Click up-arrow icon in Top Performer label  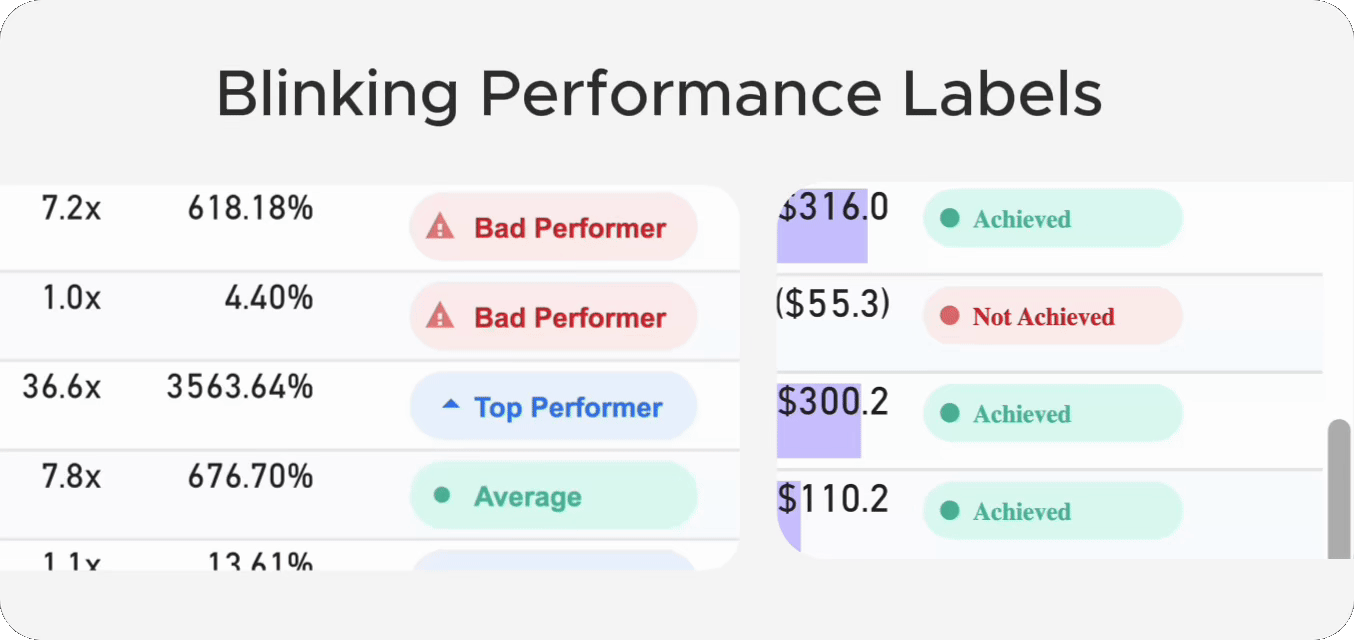pyautogui.click(x=451, y=405)
